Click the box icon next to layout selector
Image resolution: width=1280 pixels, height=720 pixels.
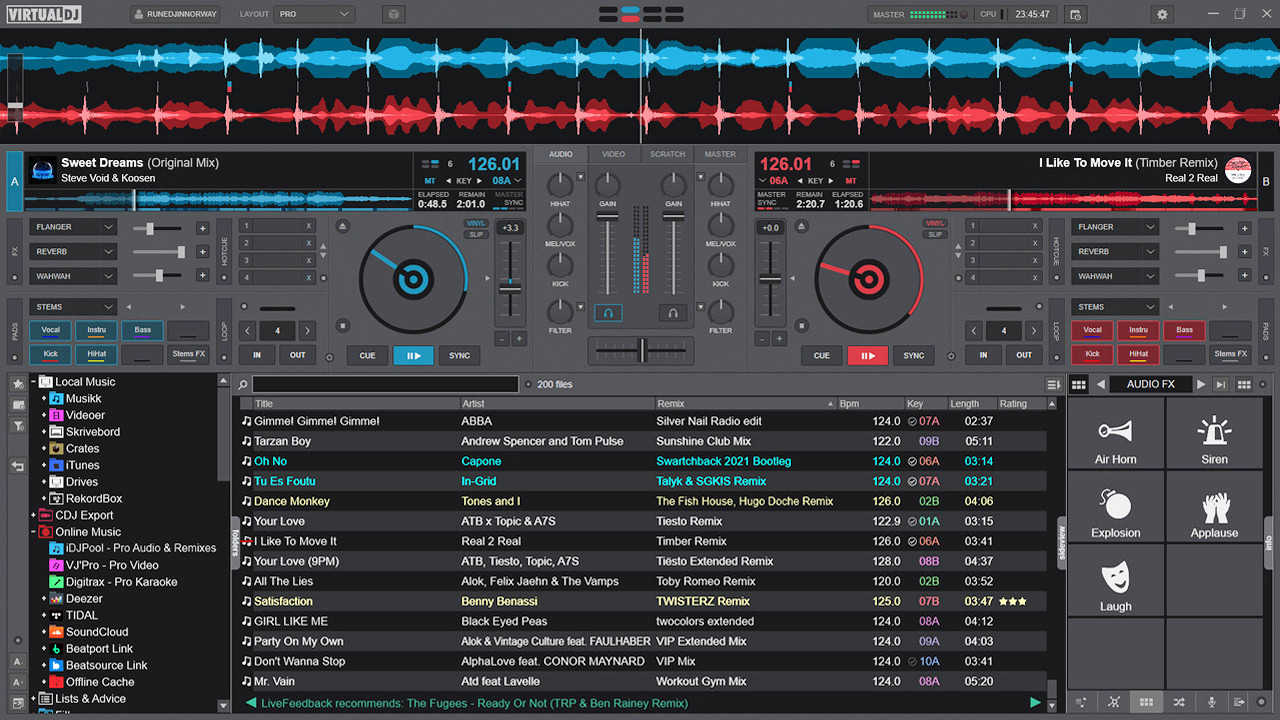click(394, 15)
